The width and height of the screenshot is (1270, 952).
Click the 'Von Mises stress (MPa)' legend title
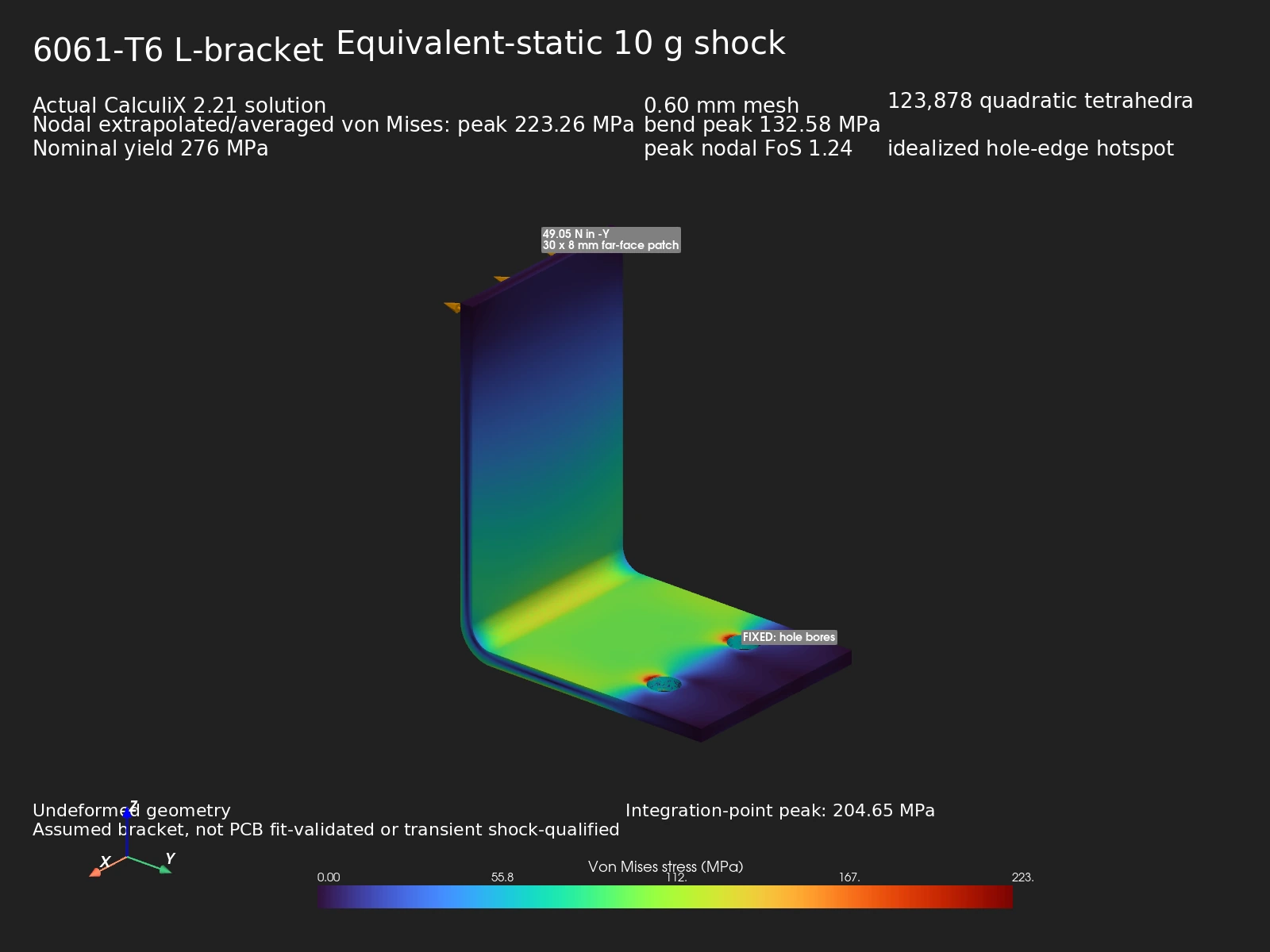pyautogui.click(x=665, y=866)
